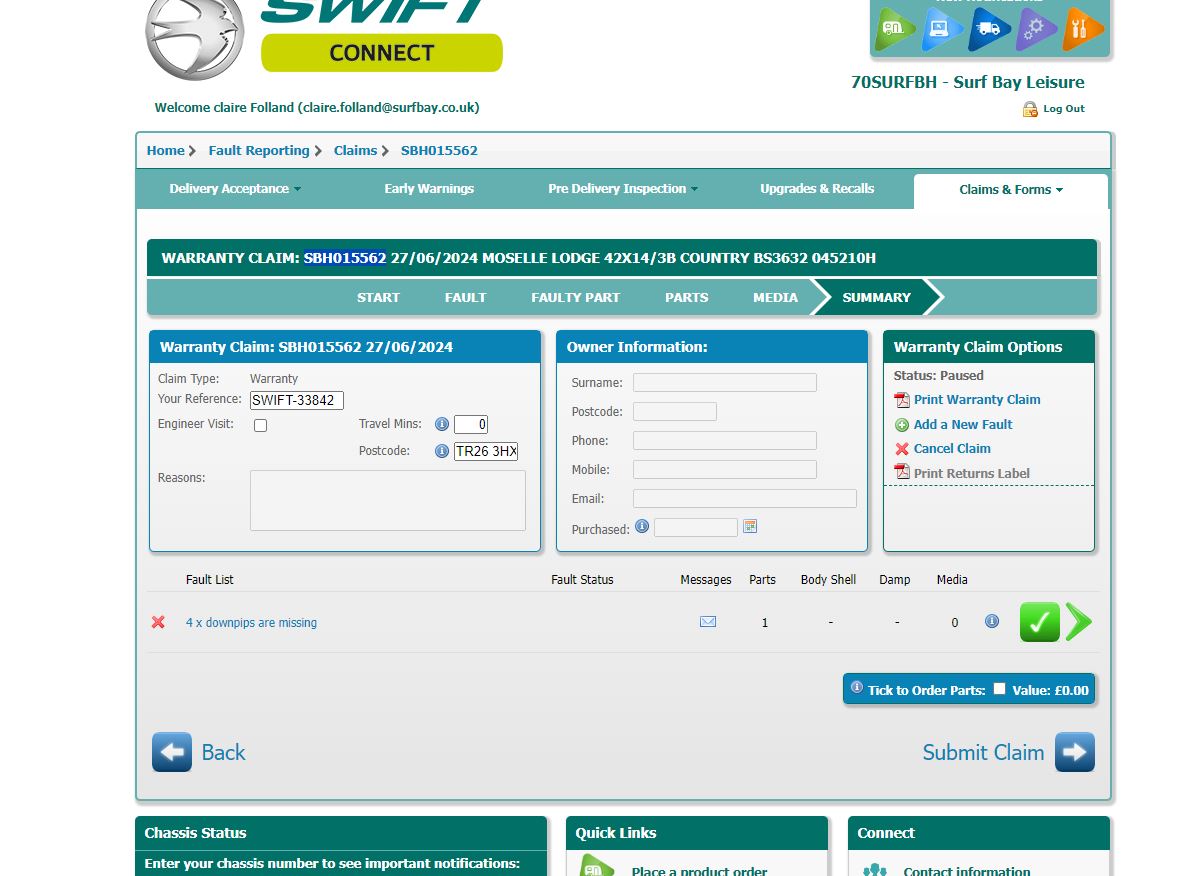The image size is (1197, 876).
Task: Click the green arrow next to the tick
Action: click(1079, 622)
